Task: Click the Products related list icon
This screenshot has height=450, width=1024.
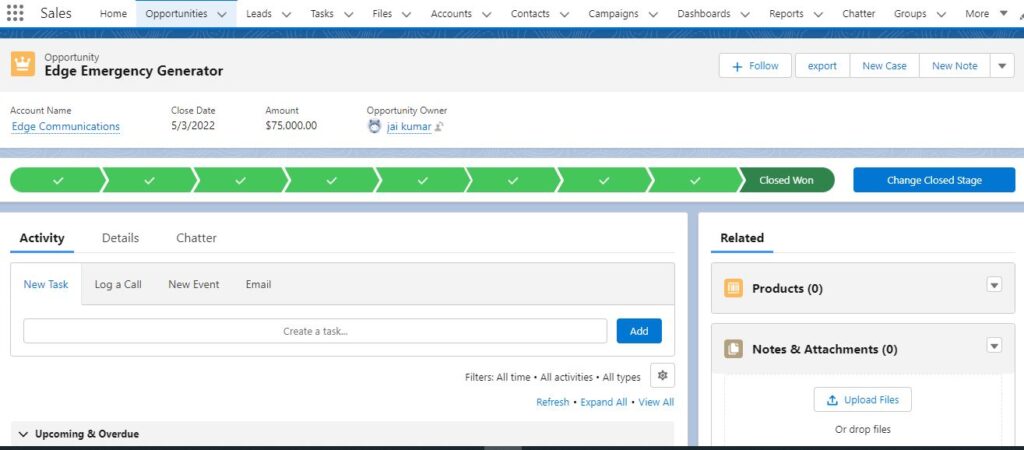Action: pos(733,288)
